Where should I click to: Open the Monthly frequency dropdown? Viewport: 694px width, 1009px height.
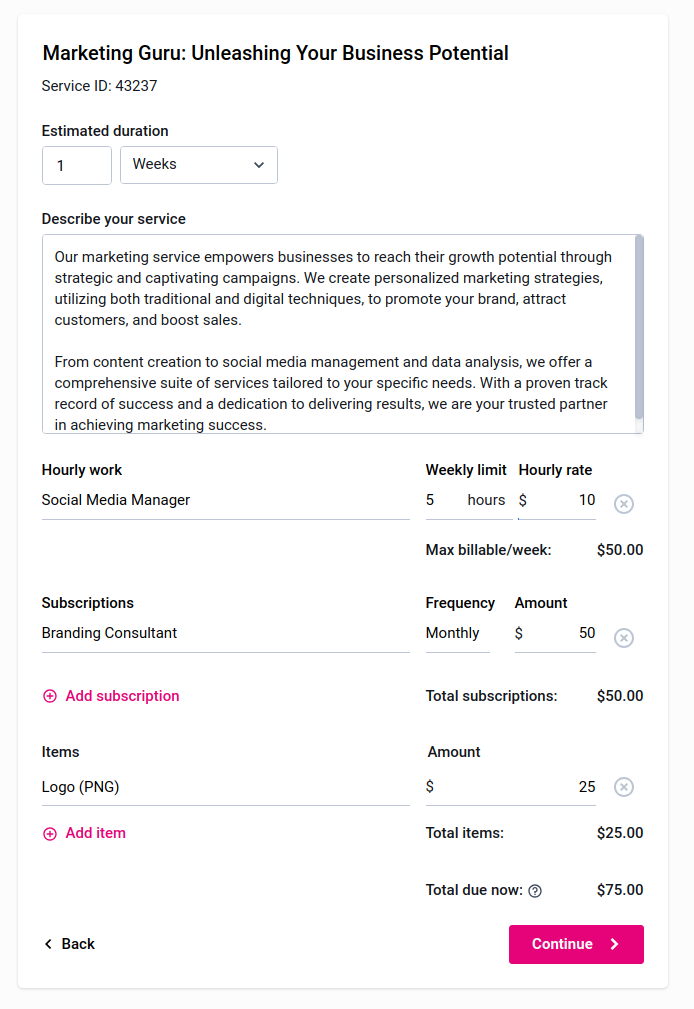[x=457, y=634]
